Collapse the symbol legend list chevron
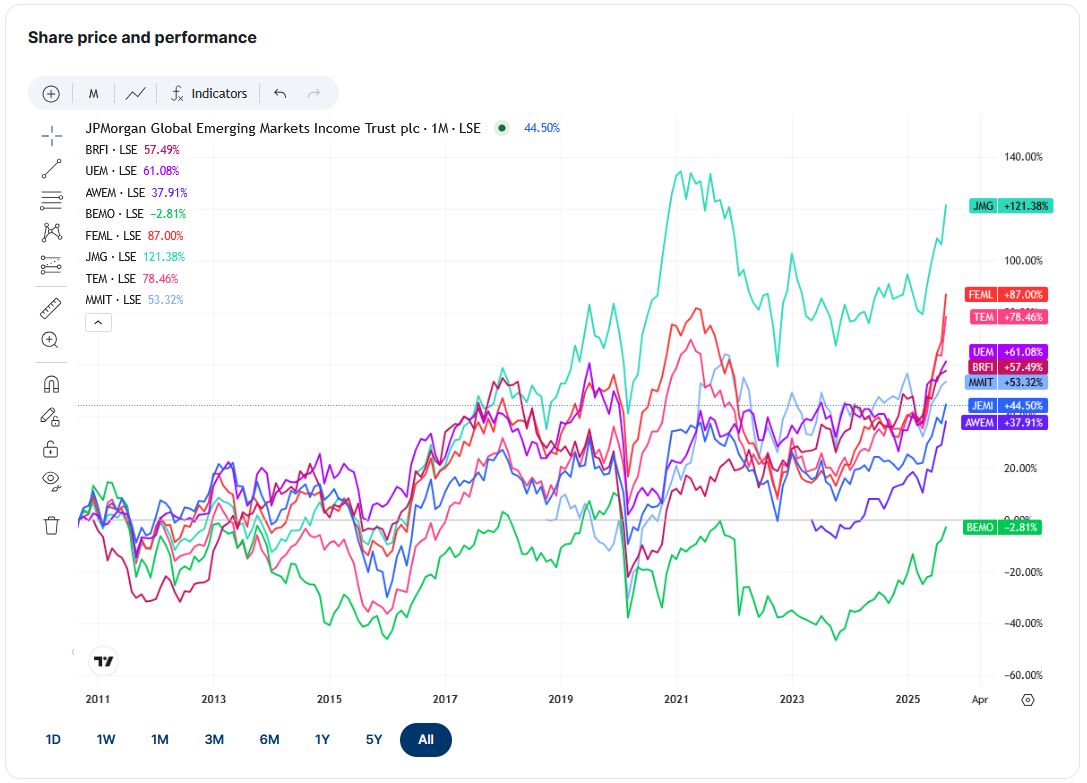This screenshot has height=783, width=1087. point(98,322)
